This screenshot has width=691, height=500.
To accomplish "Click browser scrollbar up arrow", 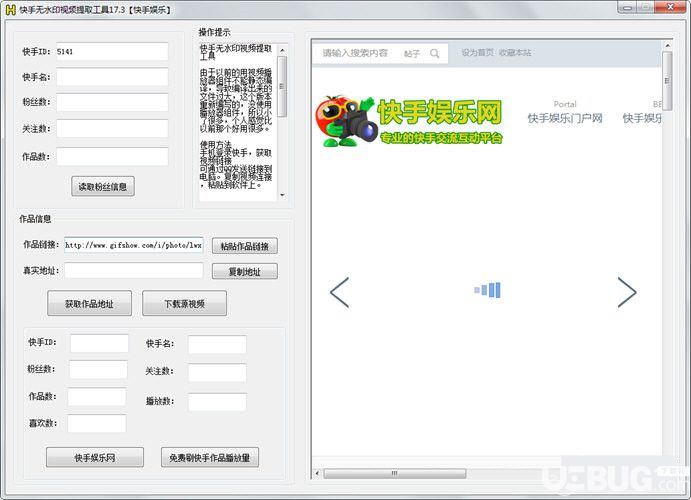I will [667, 45].
